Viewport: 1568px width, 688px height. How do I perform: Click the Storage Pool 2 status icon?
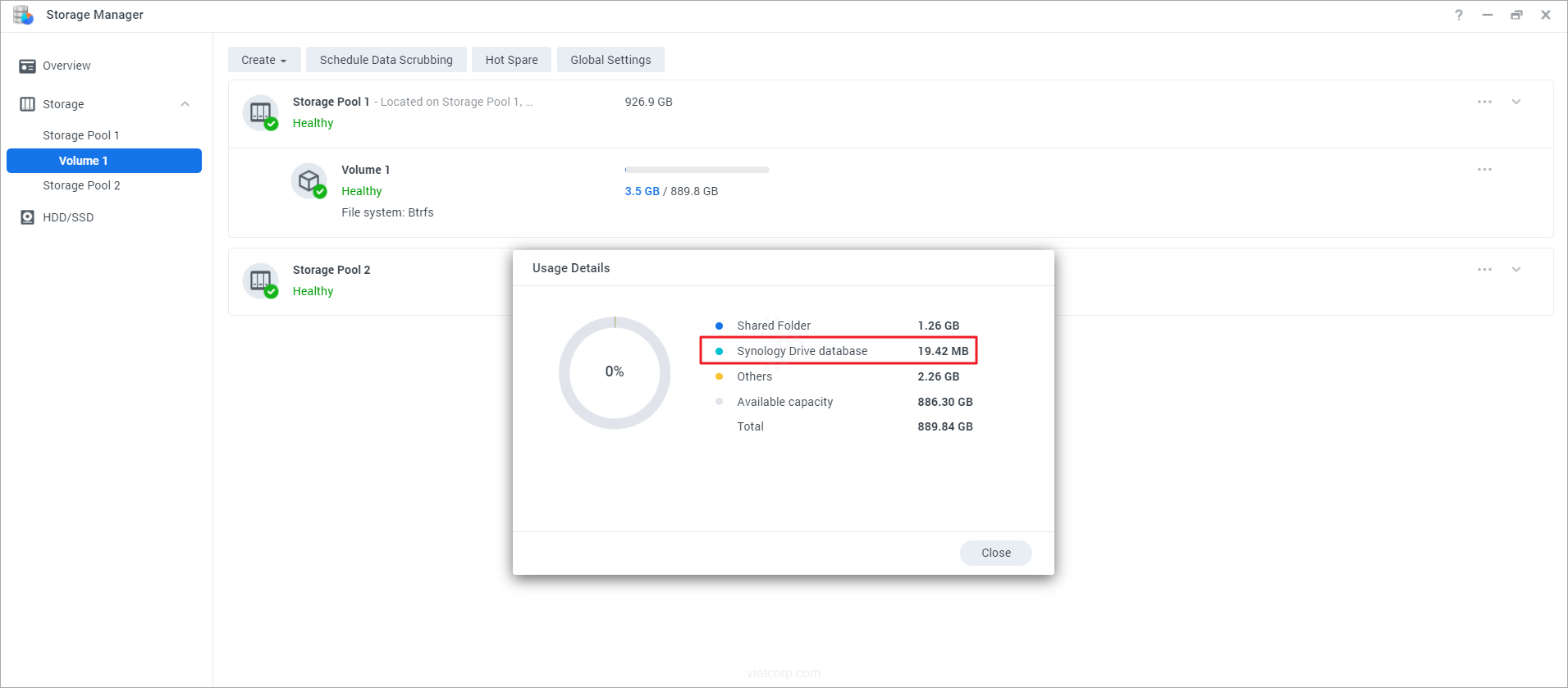261,281
